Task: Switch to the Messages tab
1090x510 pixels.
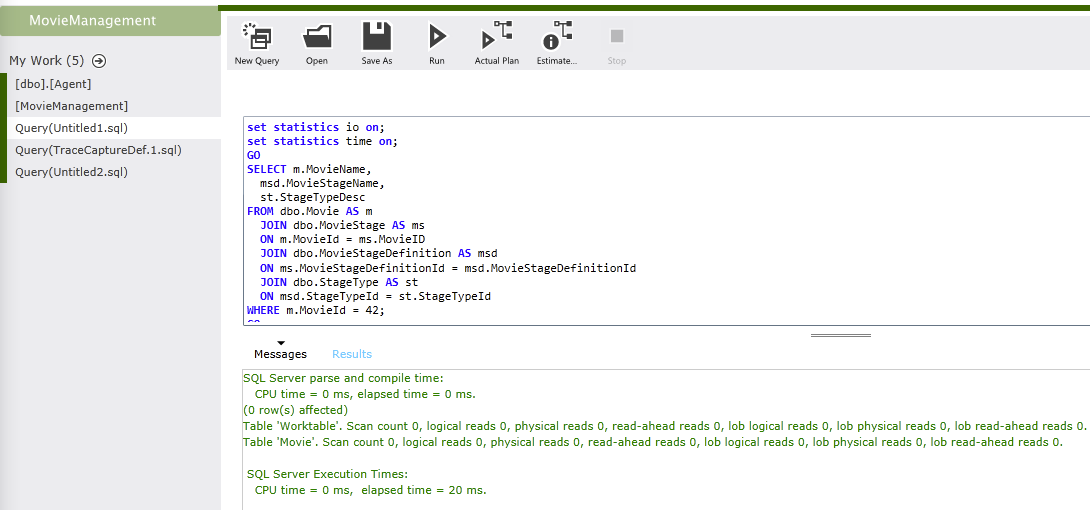Action: point(280,354)
